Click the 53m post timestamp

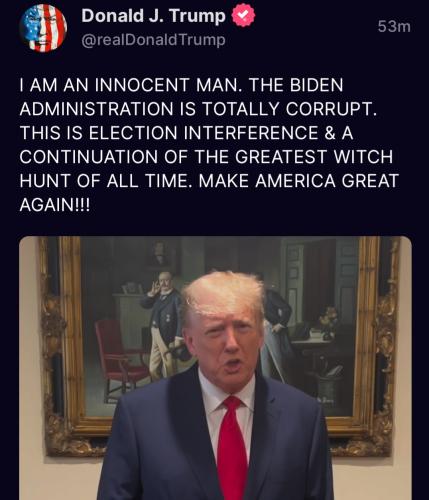[x=394, y=27]
